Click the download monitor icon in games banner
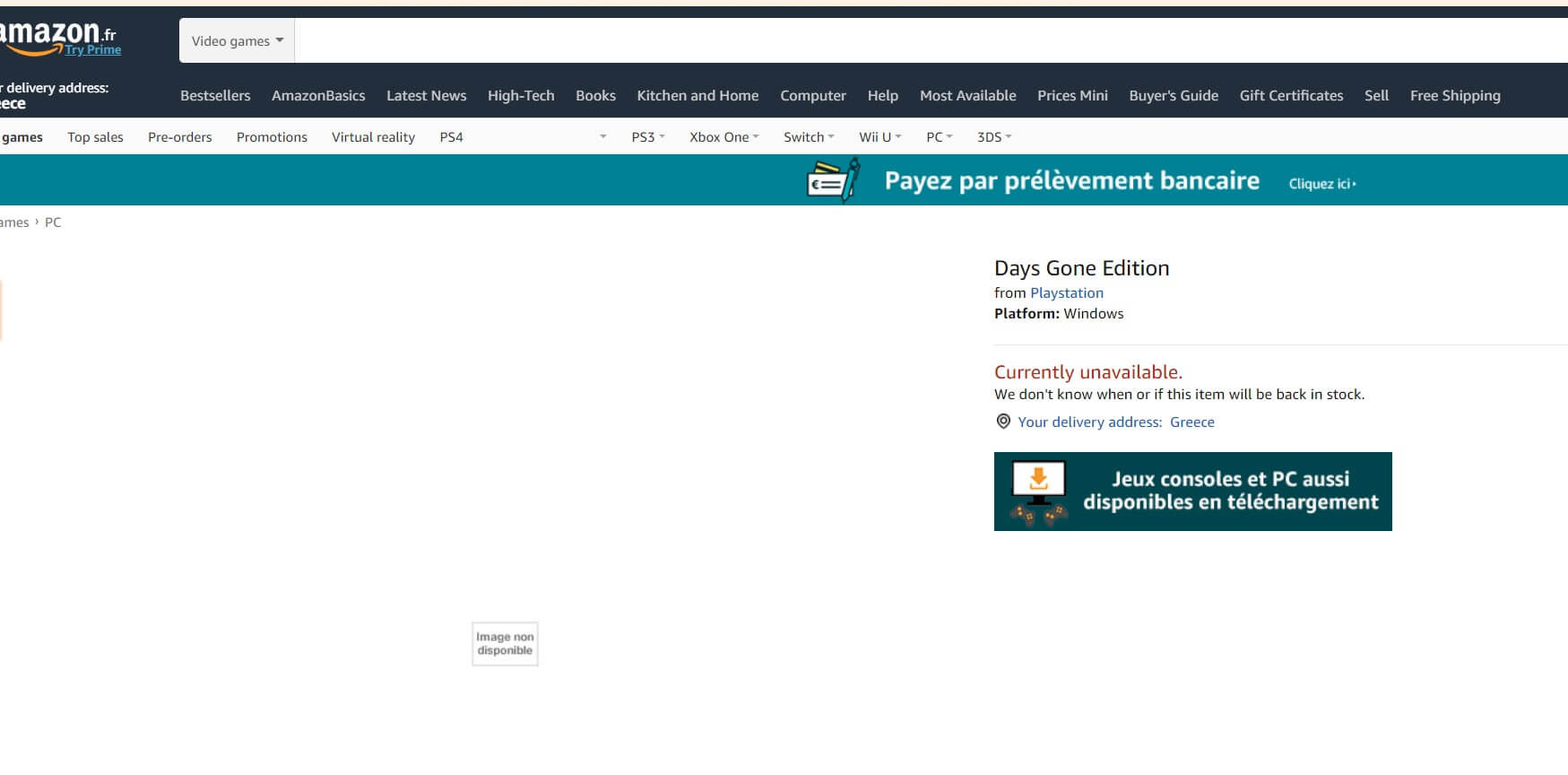Viewport: 1568px width, 775px height. [x=1038, y=491]
